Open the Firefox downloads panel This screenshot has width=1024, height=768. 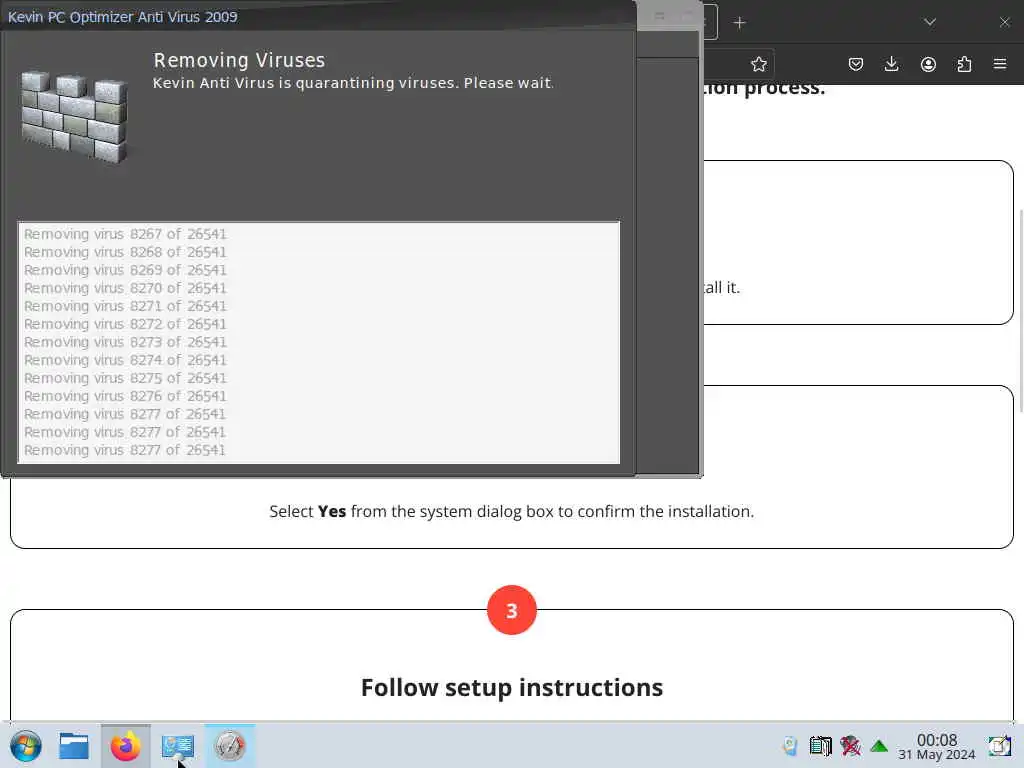coord(891,64)
